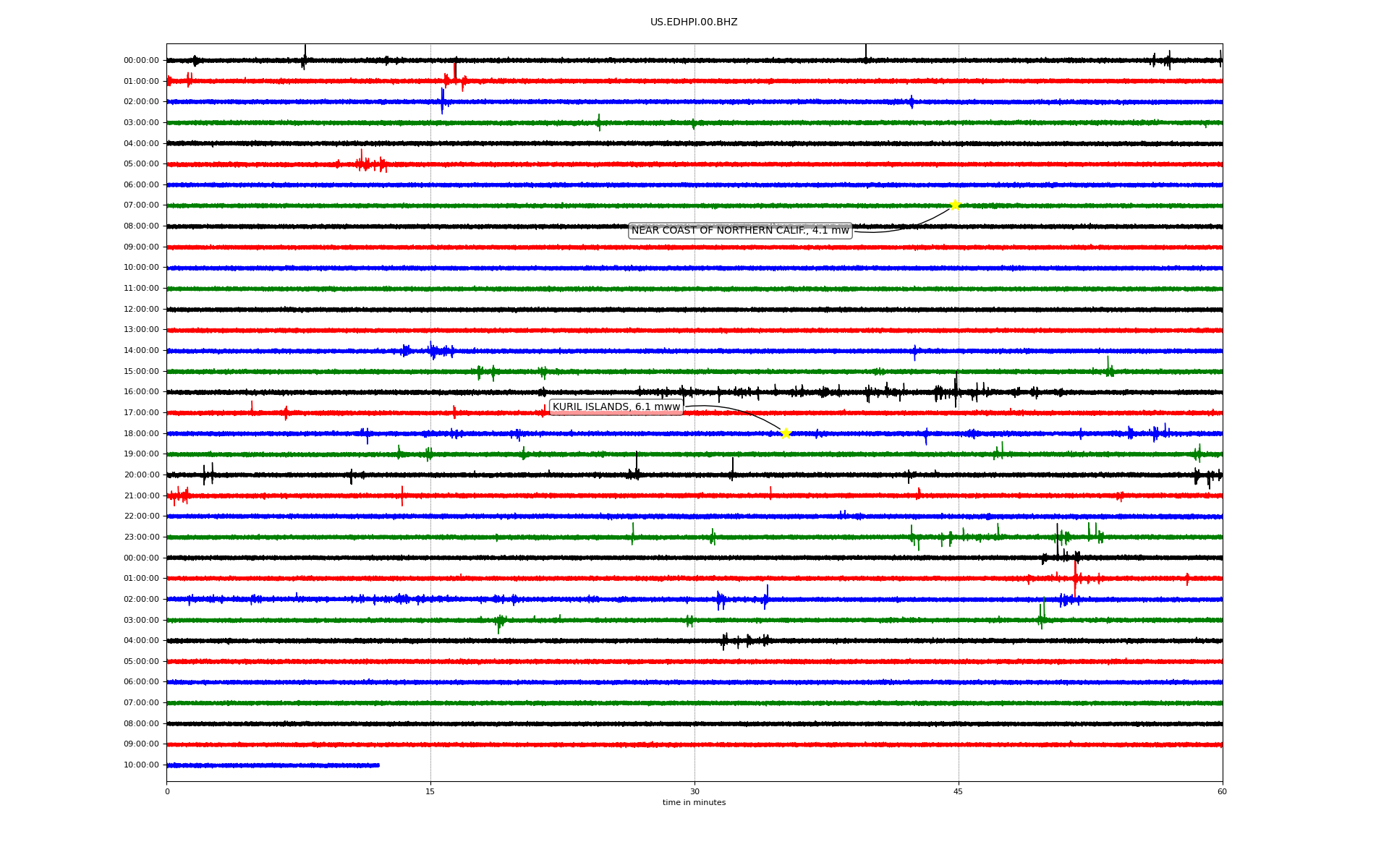
Task: Click the 20:00:00 trace label
Action: point(141,475)
